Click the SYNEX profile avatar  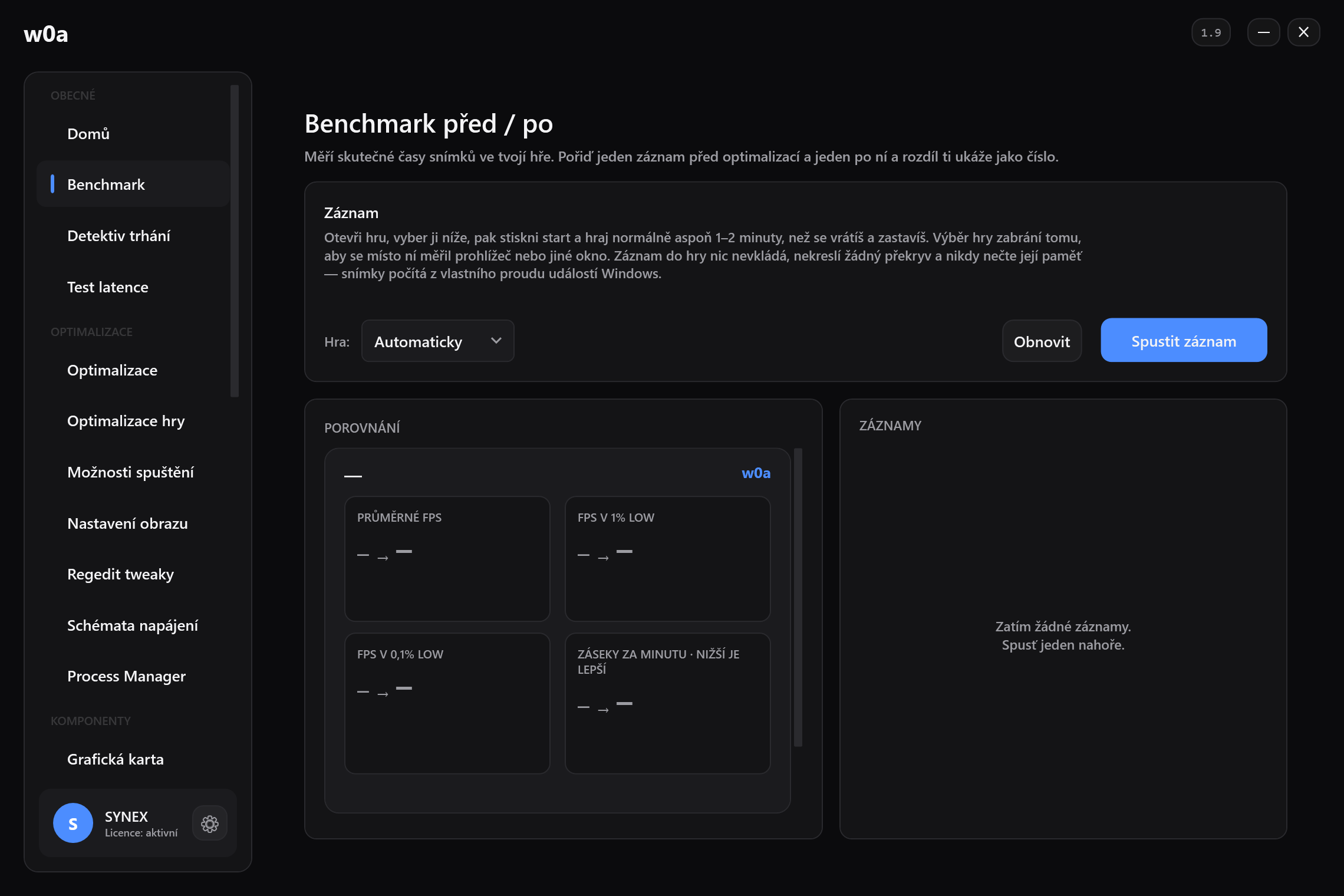point(73,823)
